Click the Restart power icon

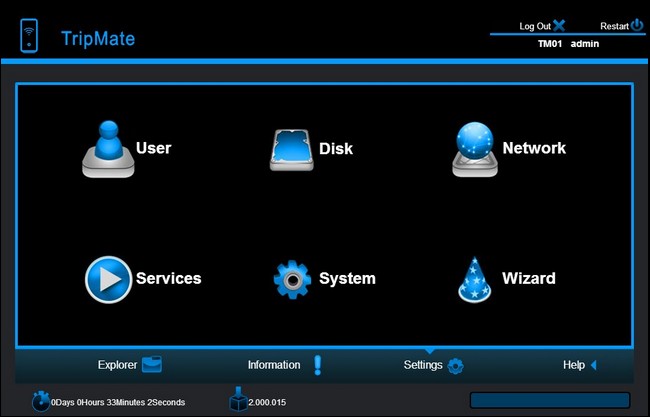pyautogui.click(x=637, y=25)
